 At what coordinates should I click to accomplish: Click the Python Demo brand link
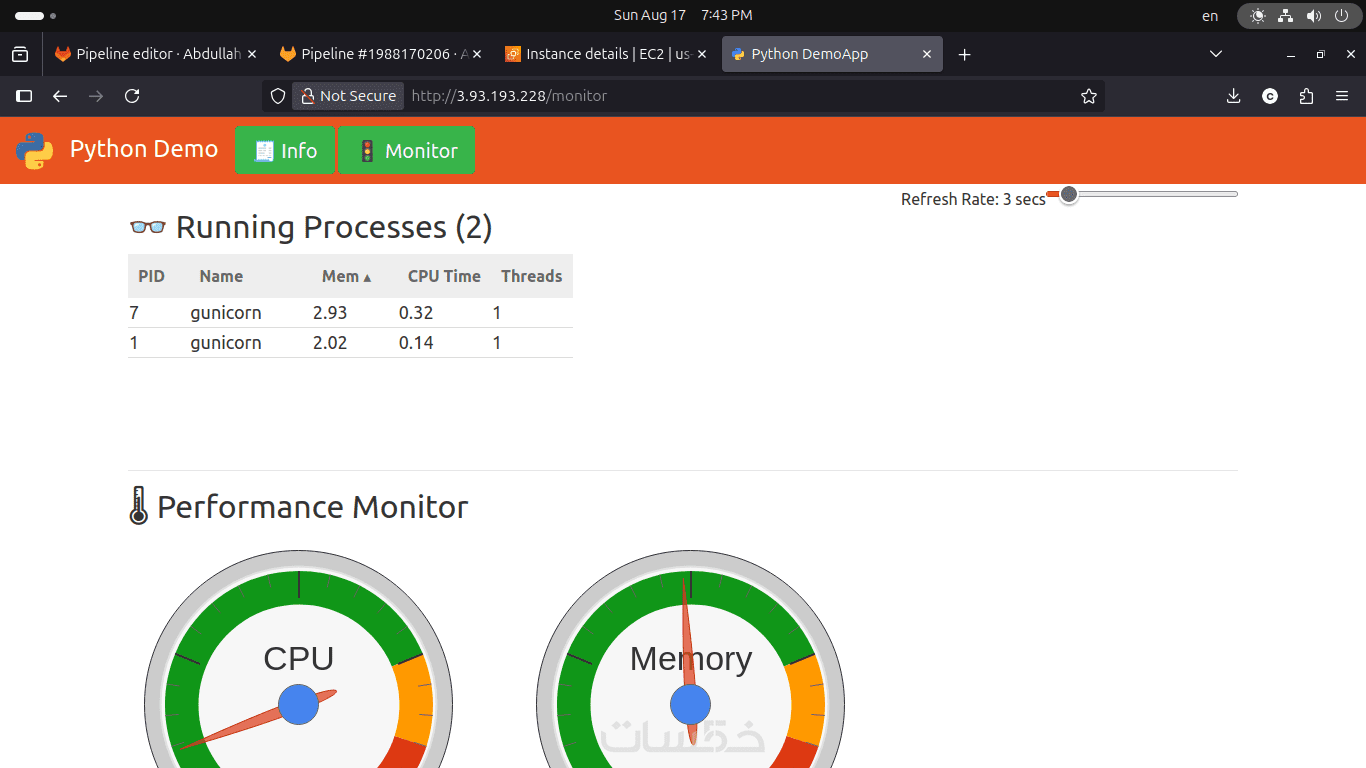click(144, 149)
